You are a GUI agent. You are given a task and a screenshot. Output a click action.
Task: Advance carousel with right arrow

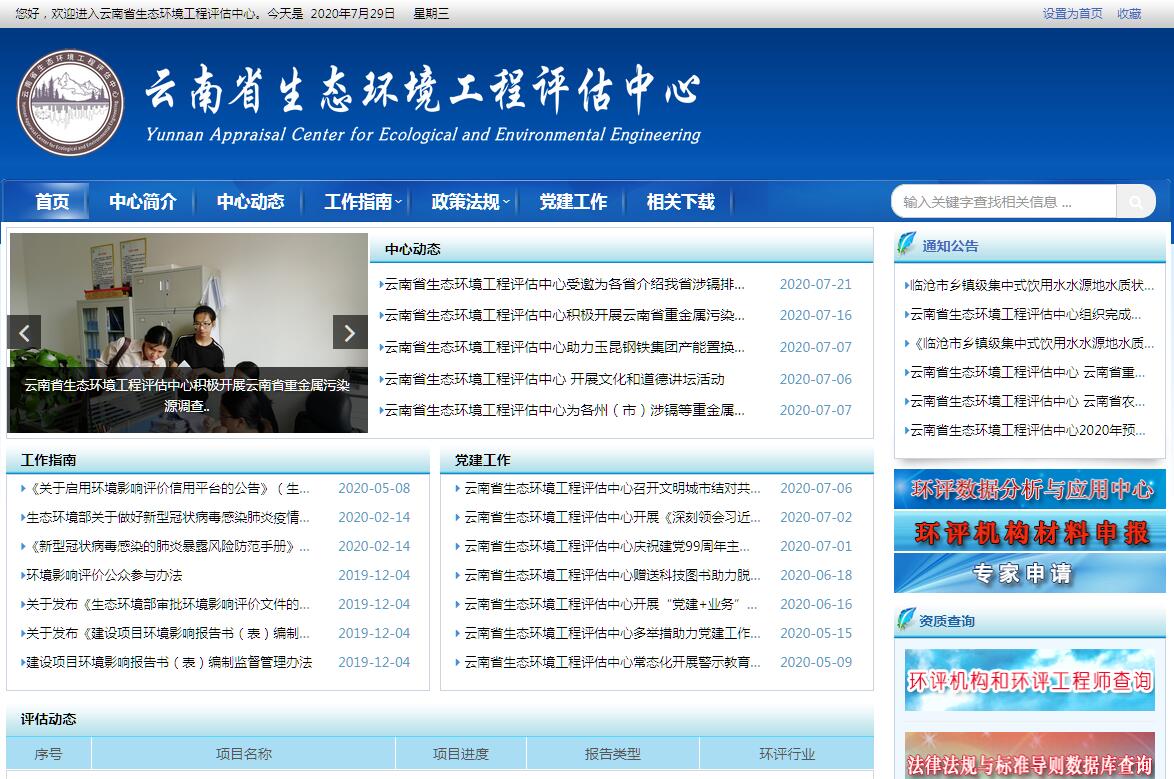click(x=349, y=333)
